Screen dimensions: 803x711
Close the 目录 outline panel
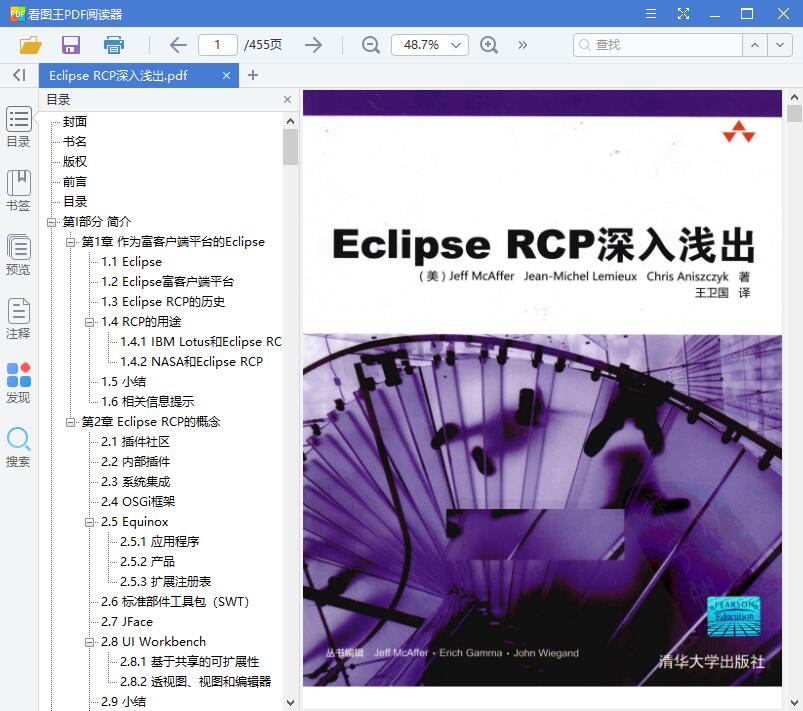tap(287, 99)
